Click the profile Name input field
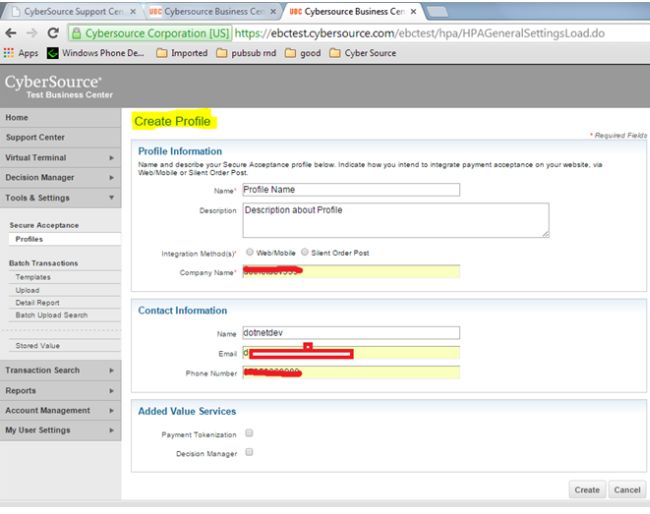Image resolution: width=650 pixels, height=514 pixels. pyautogui.click(x=351, y=190)
